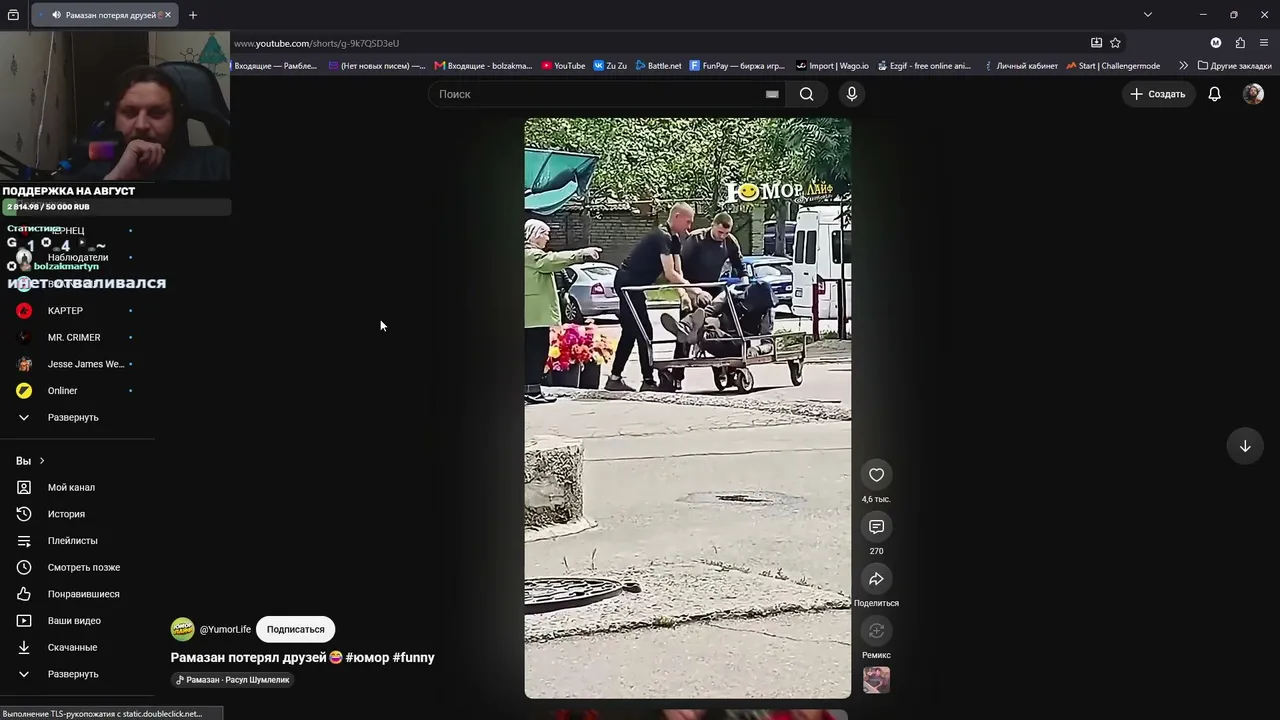Open the Вы section chevron
The width and height of the screenshot is (1280, 720).
tap(42, 461)
